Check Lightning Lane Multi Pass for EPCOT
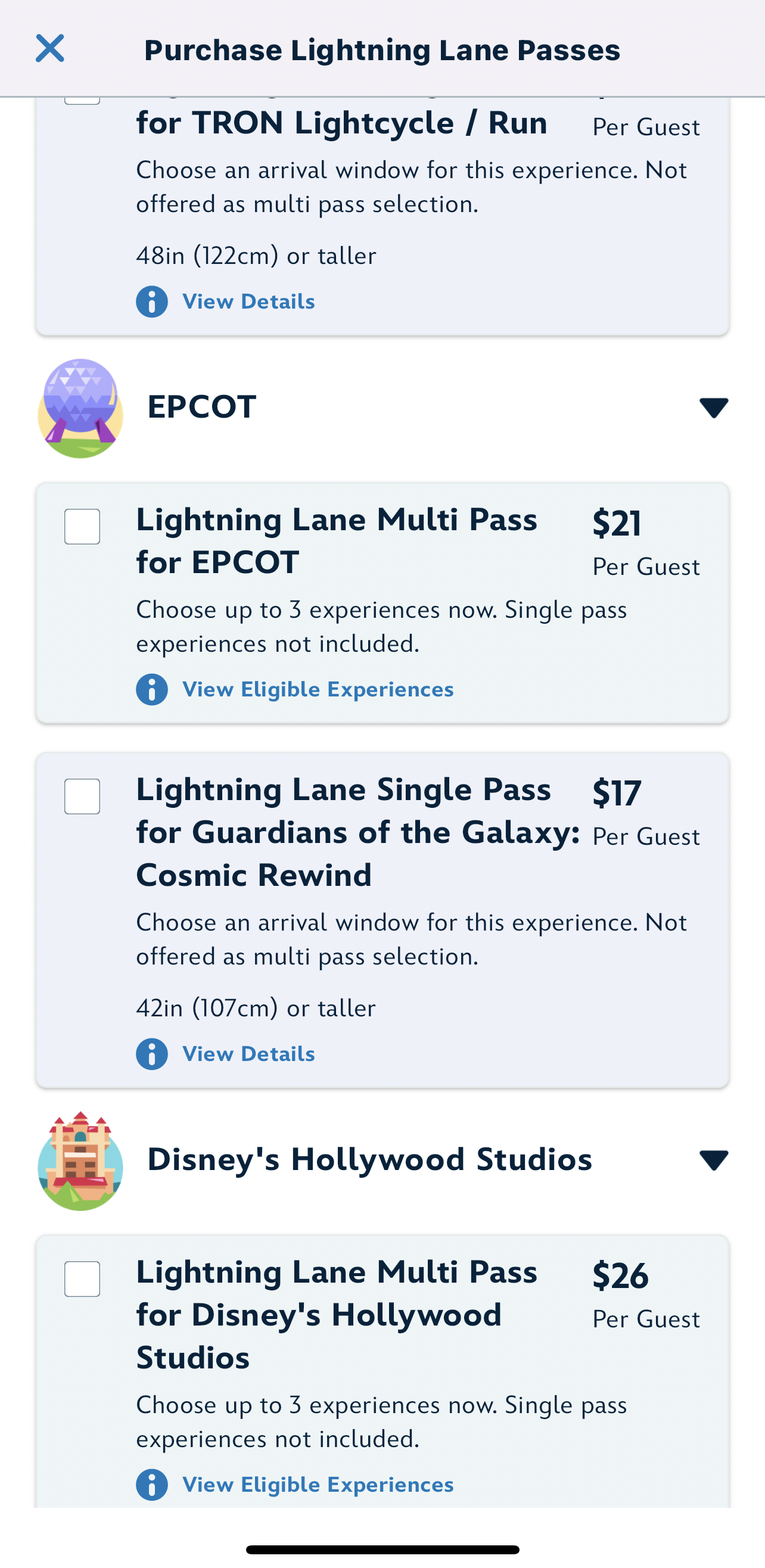The height and width of the screenshot is (1568, 765). 82,527
